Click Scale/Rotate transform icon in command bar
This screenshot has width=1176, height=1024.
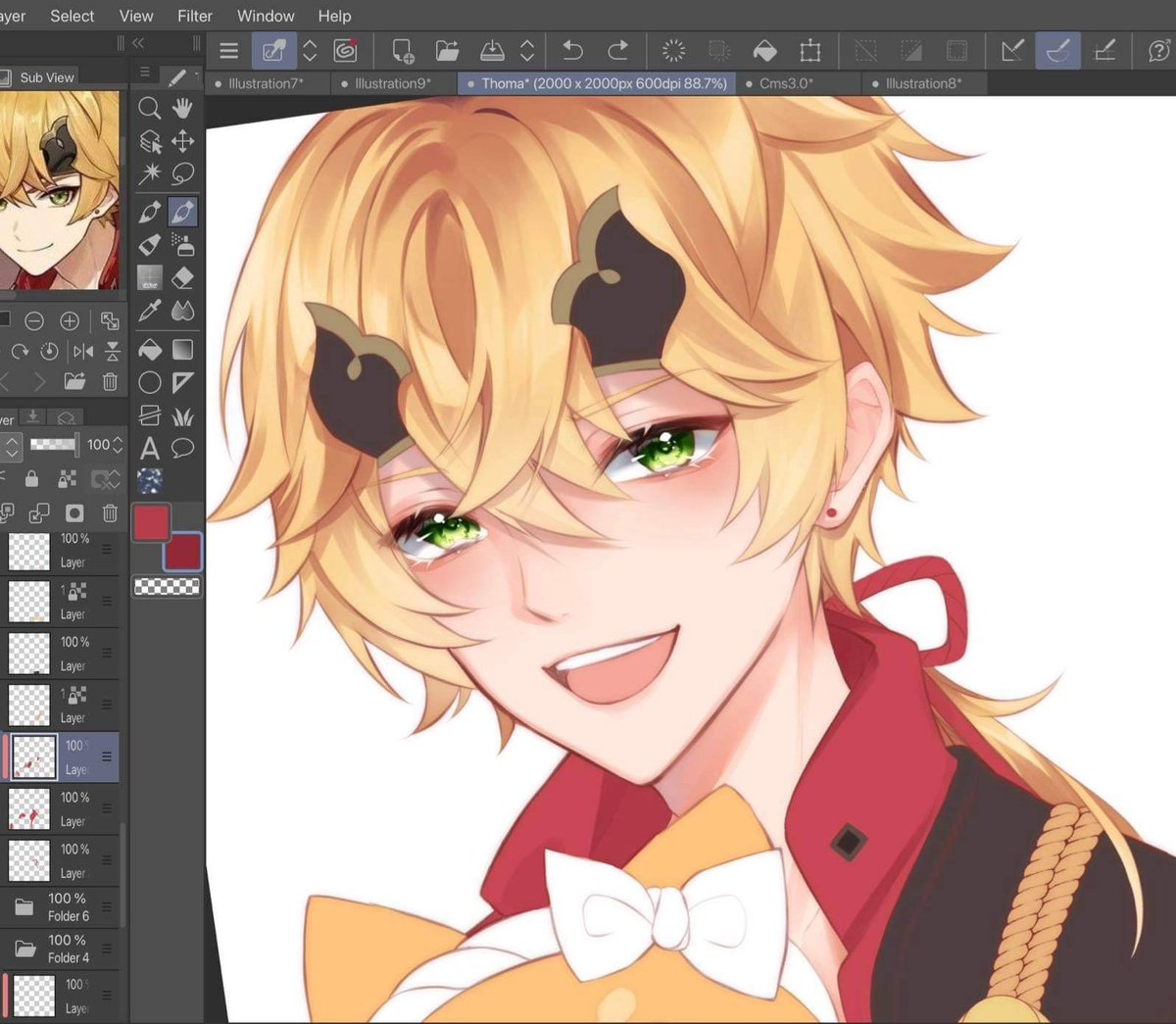tap(809, 50)
